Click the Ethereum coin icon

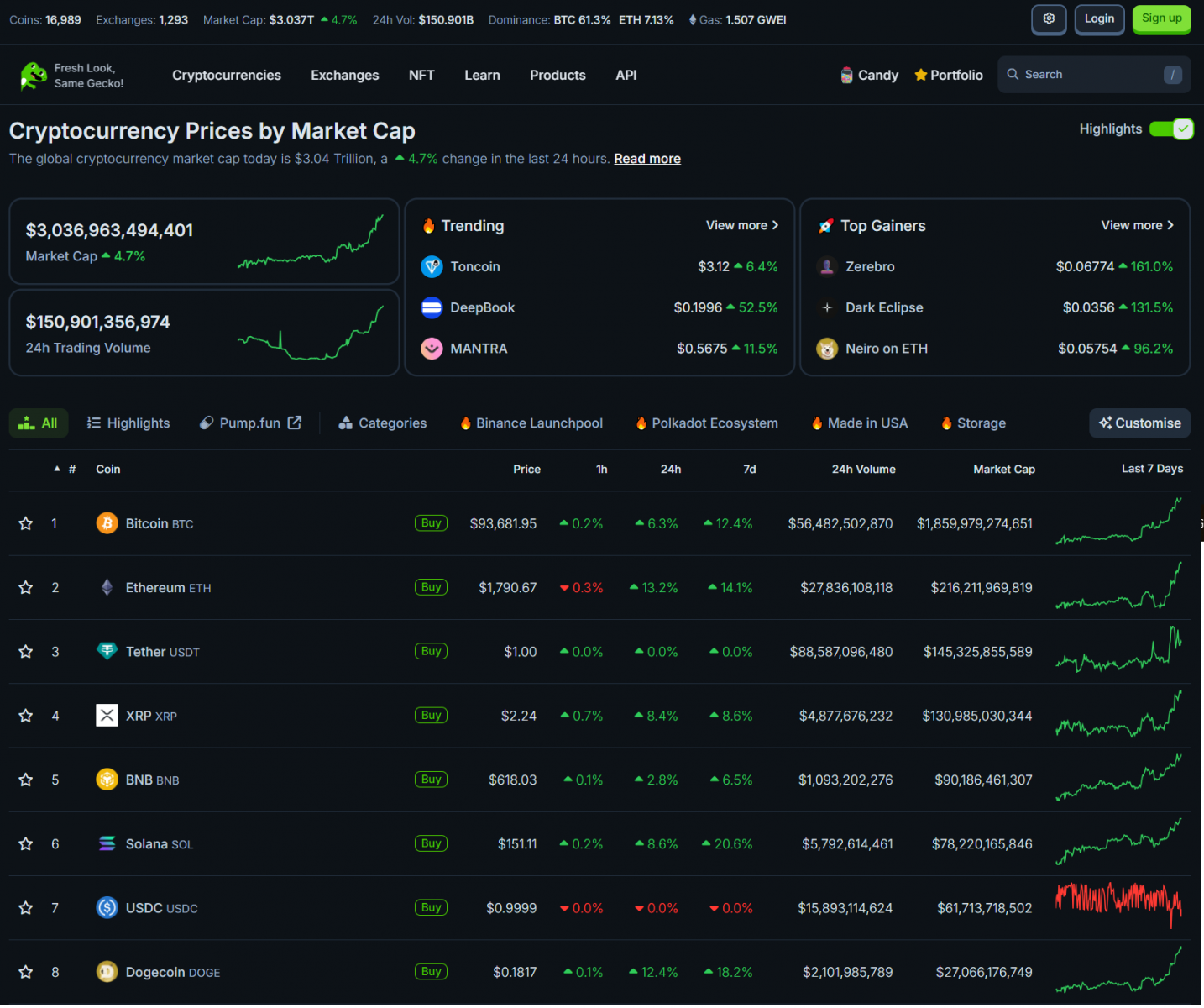(x=107, y=587)
